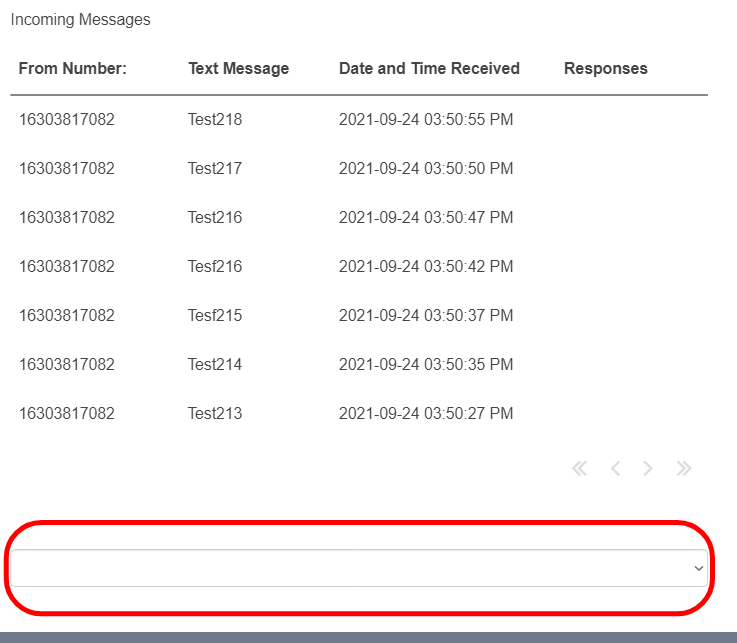Select the Test218 message row
This screenshot has width=737, height=643.
[x=359, y=119]
